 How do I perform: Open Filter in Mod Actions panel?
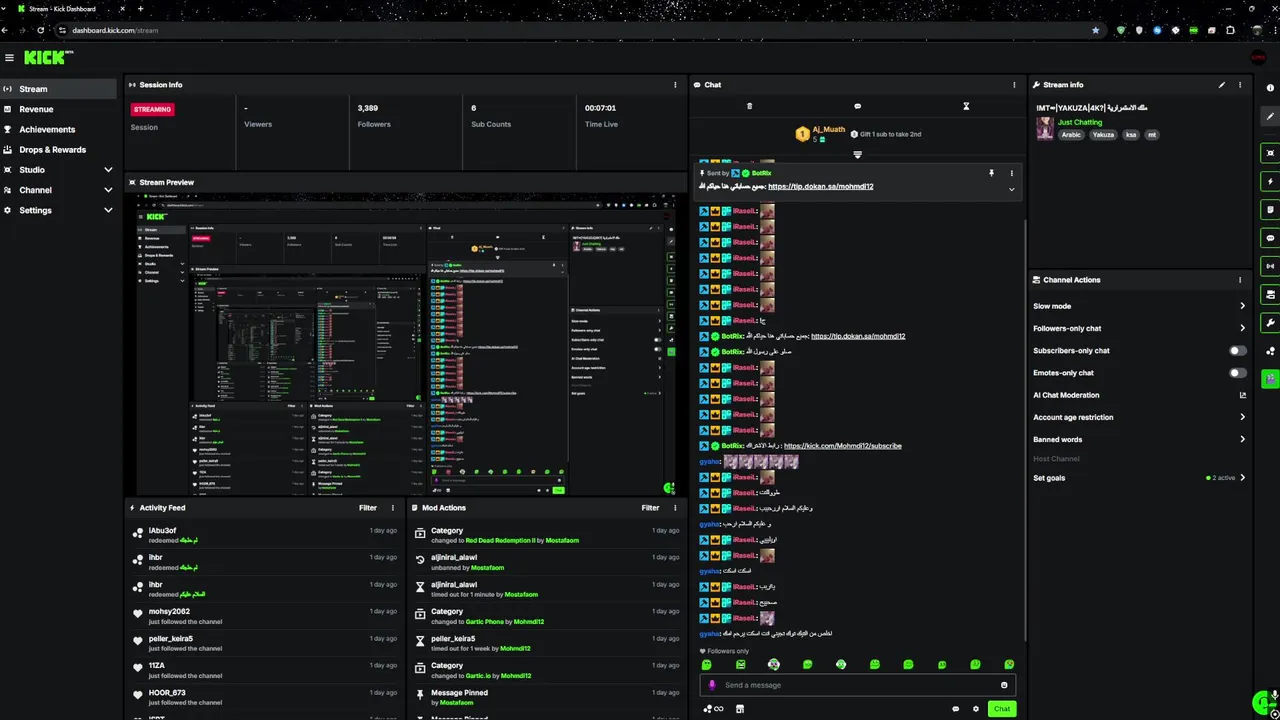pyautogui.click(x=650, y=508)
